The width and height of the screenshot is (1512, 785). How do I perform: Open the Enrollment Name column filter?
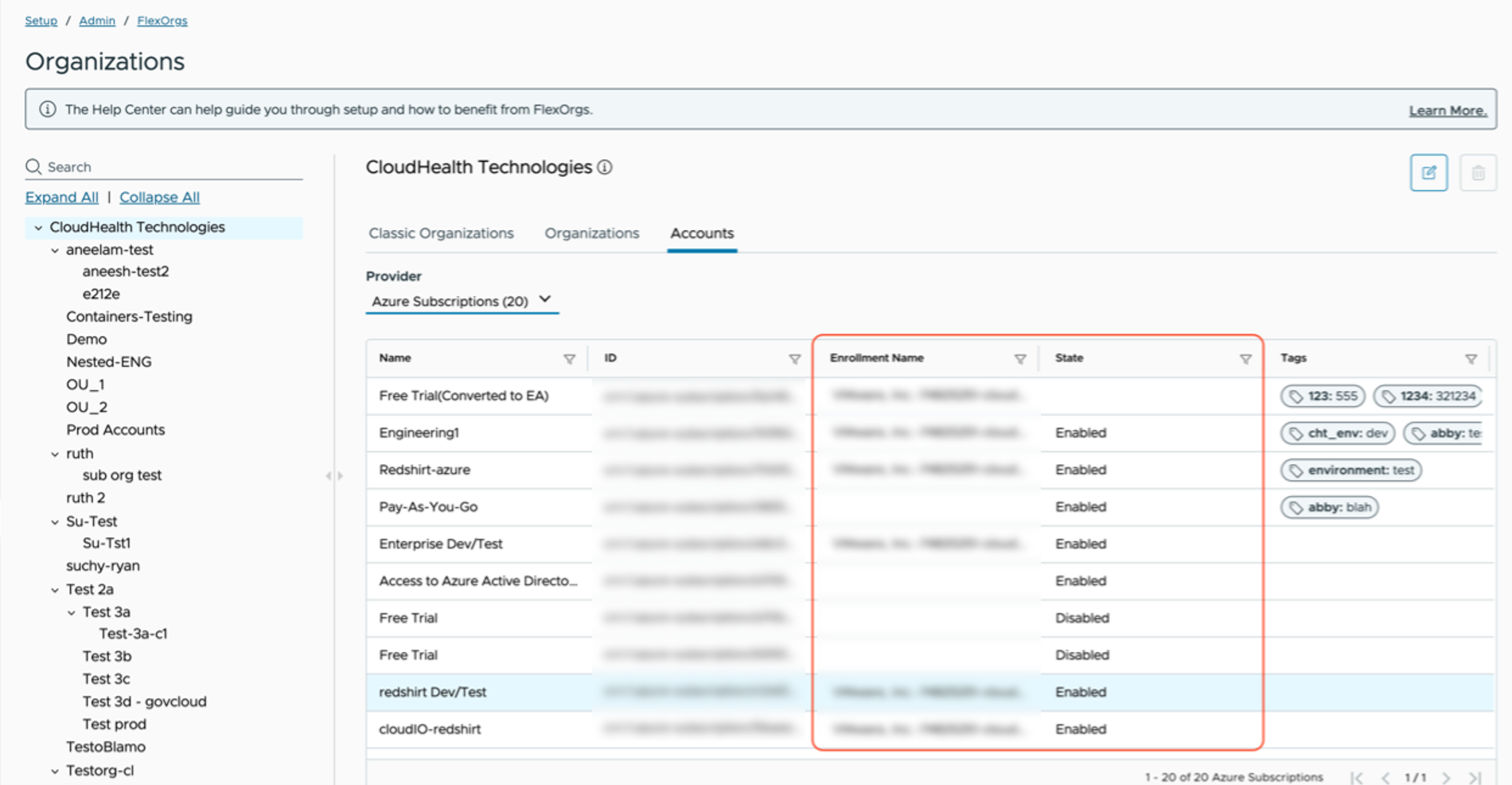pos(1019,359)
